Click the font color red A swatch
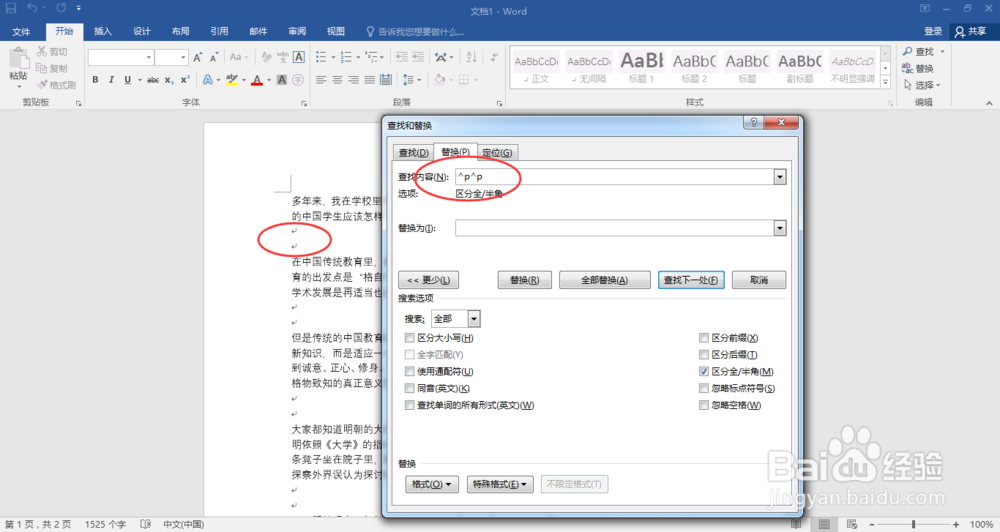This screenshot has height=532, width=1000. pyautogui.click(x=257, y=80)
